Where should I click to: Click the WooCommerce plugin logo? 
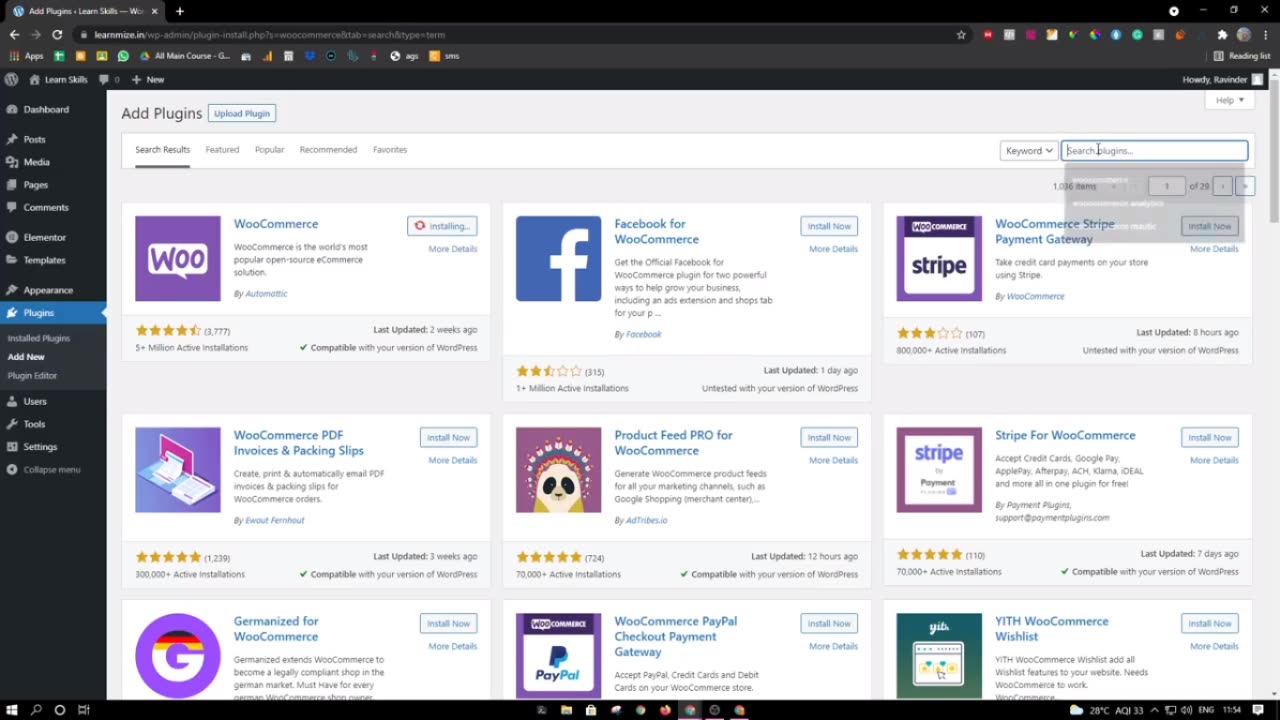click(178, 258)
